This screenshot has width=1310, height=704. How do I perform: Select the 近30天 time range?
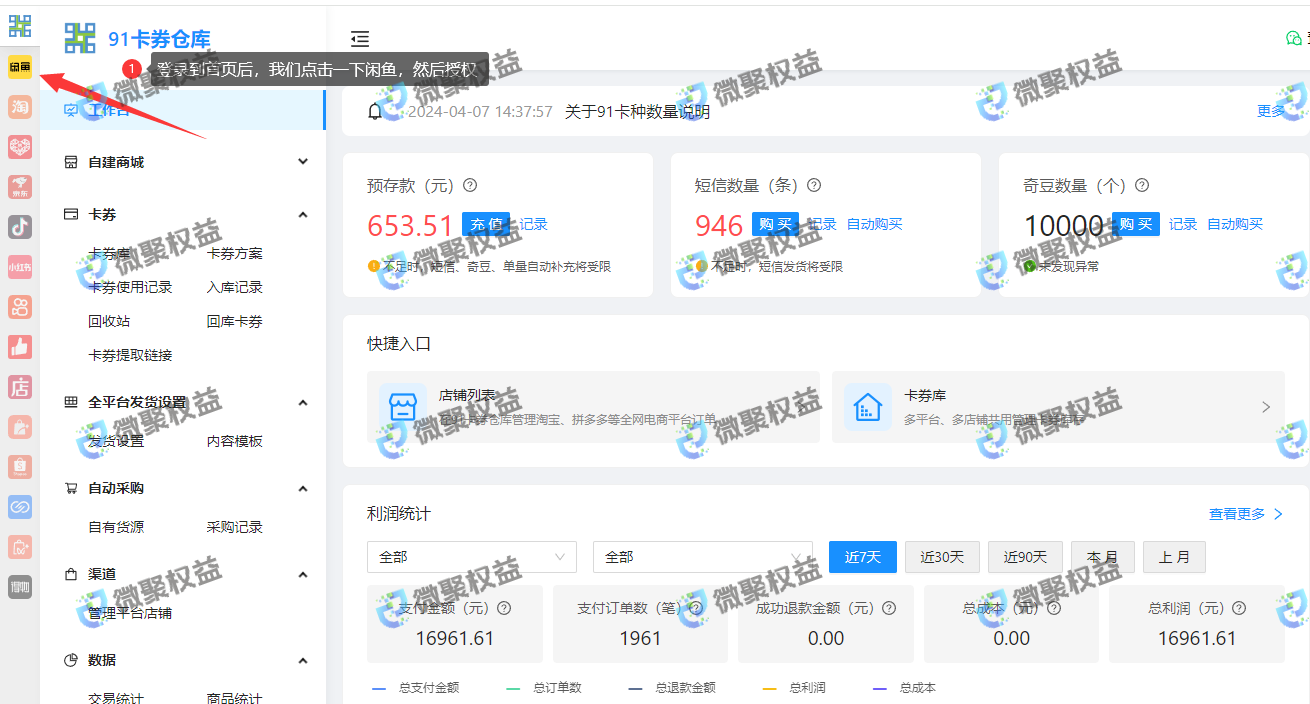pos(943,557)
